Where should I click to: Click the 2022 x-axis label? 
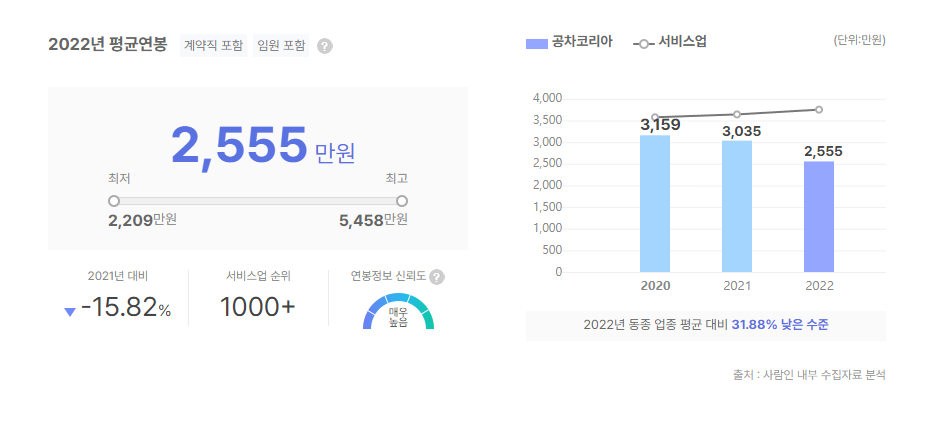coord(819,286)
